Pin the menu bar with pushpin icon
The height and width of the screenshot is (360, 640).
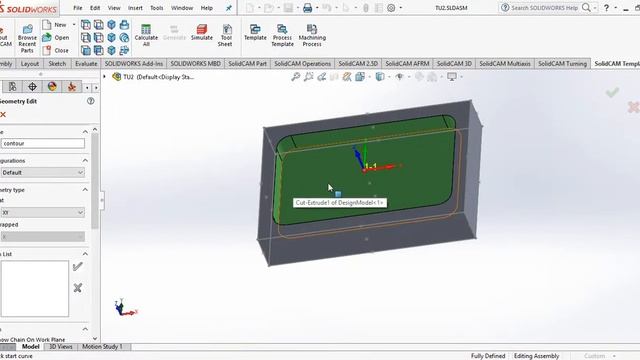229,8
